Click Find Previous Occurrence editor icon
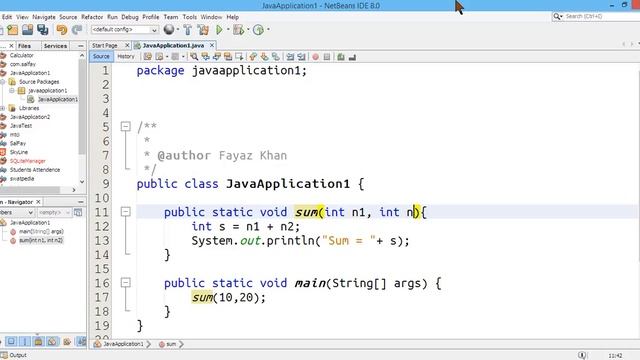Viewport: 640px width, 360px height. tap(205, 57)
